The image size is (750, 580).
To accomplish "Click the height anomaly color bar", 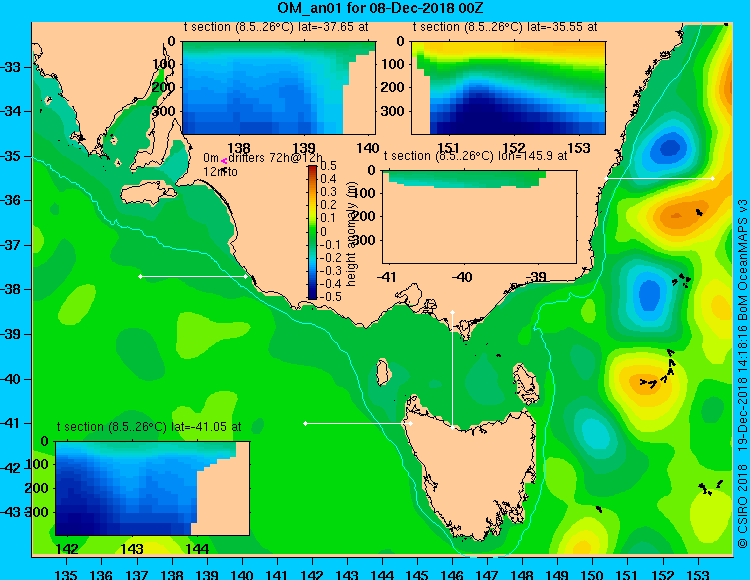I will pyautogui.click(x=312, y=232).
